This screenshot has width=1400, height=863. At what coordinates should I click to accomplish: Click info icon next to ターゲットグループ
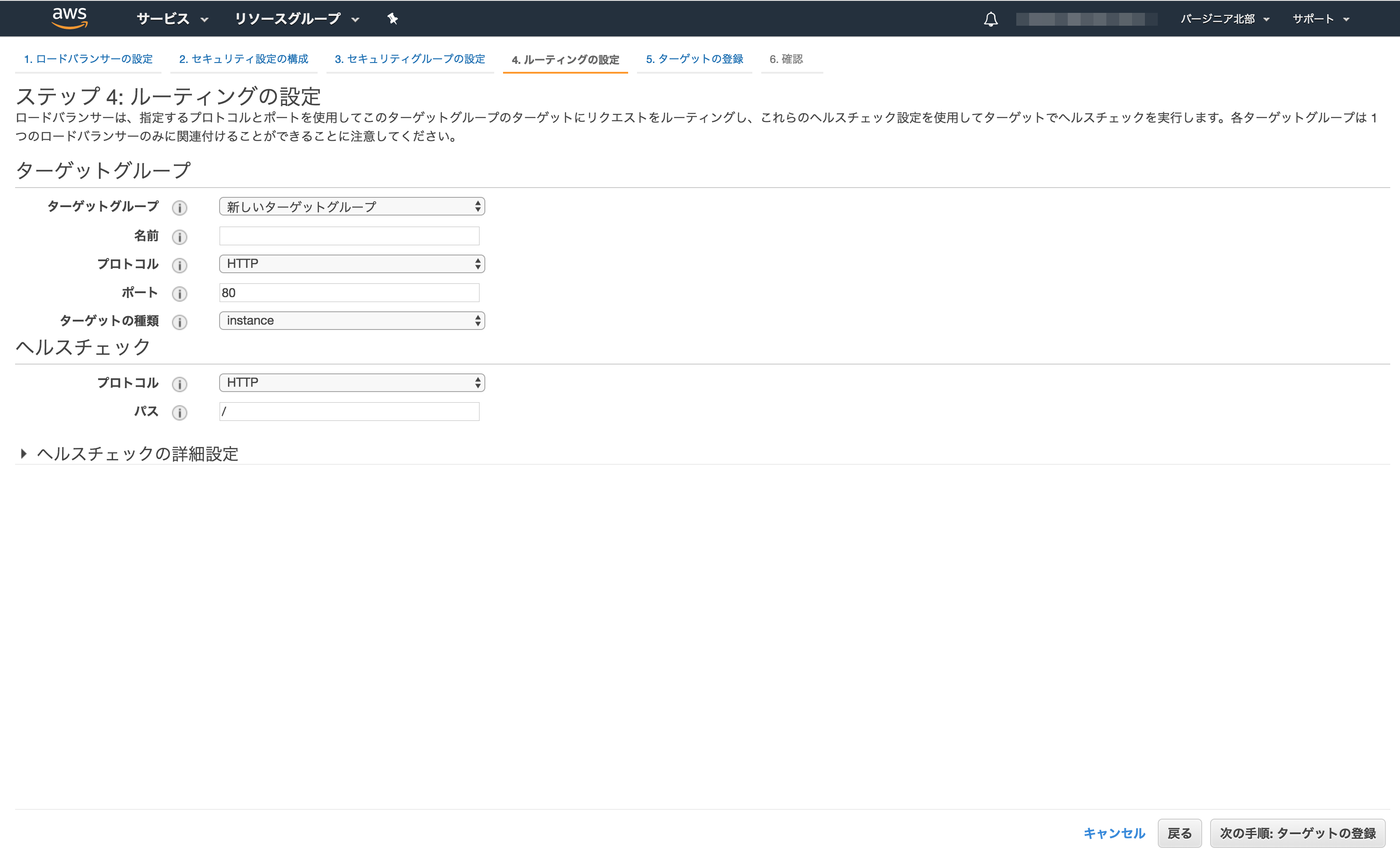click(x=179, y=208)
